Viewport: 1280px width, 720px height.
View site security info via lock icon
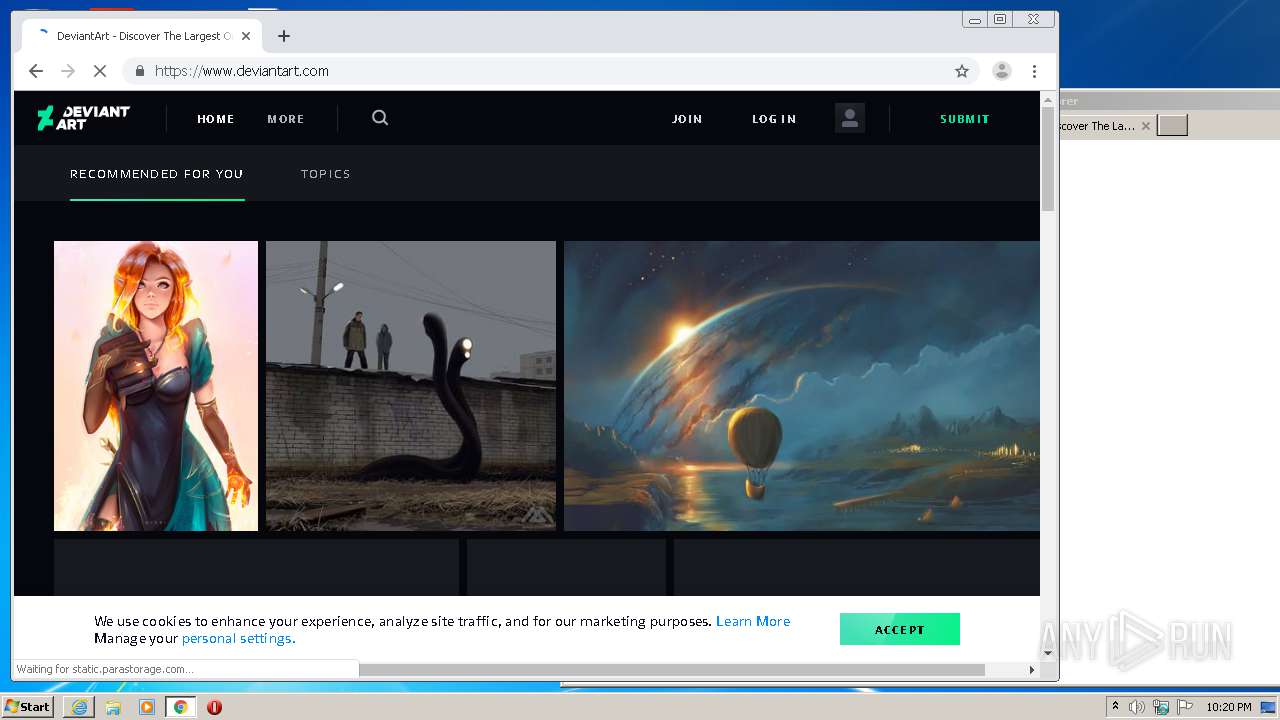point(139,71)
